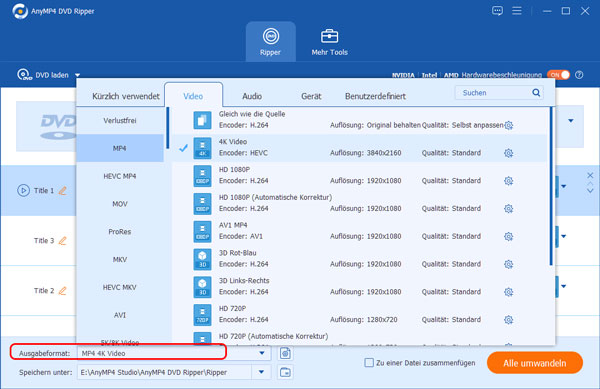Remove Title 1 with the X icon

tap(590, 175)
